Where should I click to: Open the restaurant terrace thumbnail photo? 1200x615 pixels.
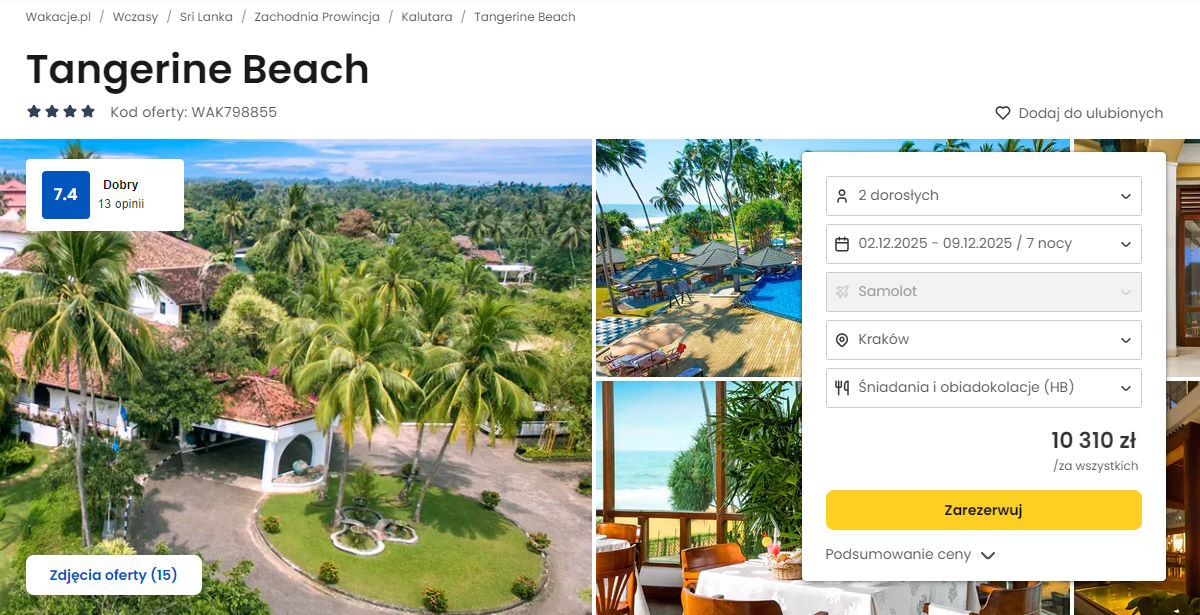click(x=698, y=498)
